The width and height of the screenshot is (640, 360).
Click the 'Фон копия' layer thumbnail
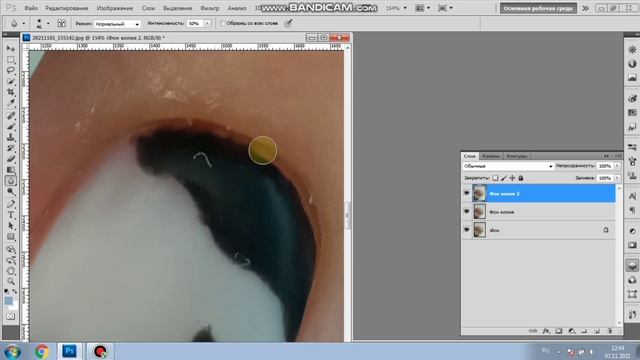[x=479, y=211]
